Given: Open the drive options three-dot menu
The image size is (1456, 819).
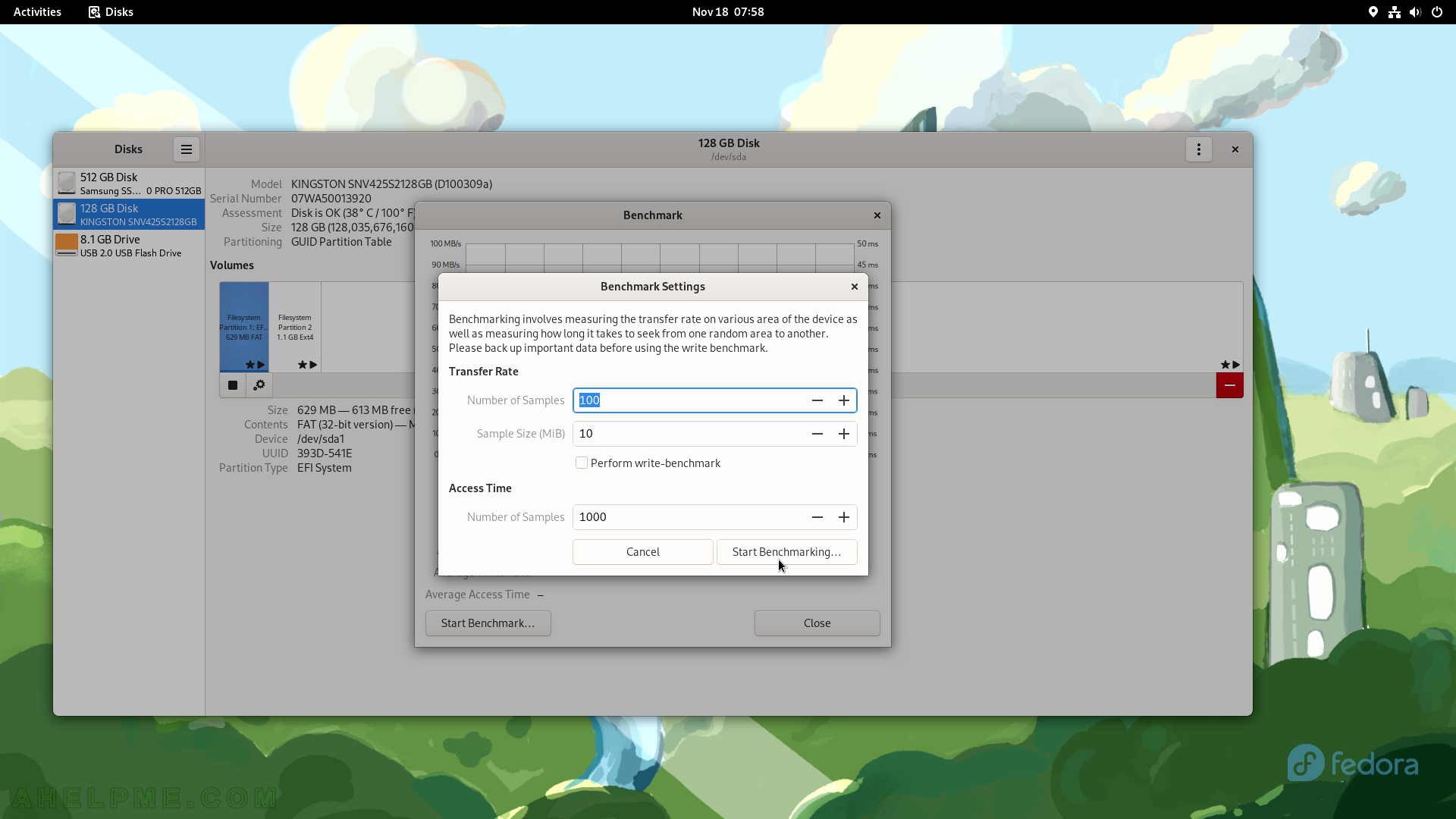Looking at the screenshot, I should tap(1198, 149).
